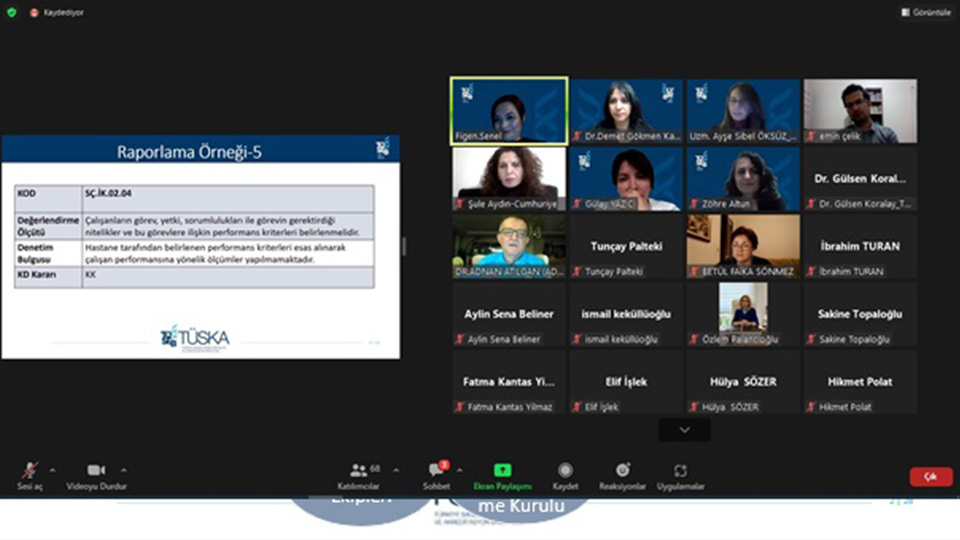Expand audio options arrow beside Sesi aç
The image size is (960, 540).
[52, 469]
